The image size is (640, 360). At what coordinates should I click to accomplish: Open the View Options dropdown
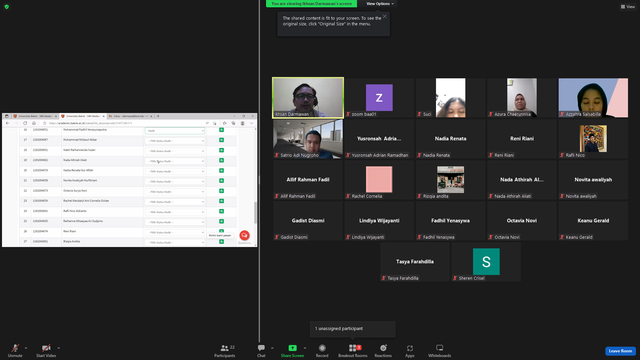coord(380,4)
